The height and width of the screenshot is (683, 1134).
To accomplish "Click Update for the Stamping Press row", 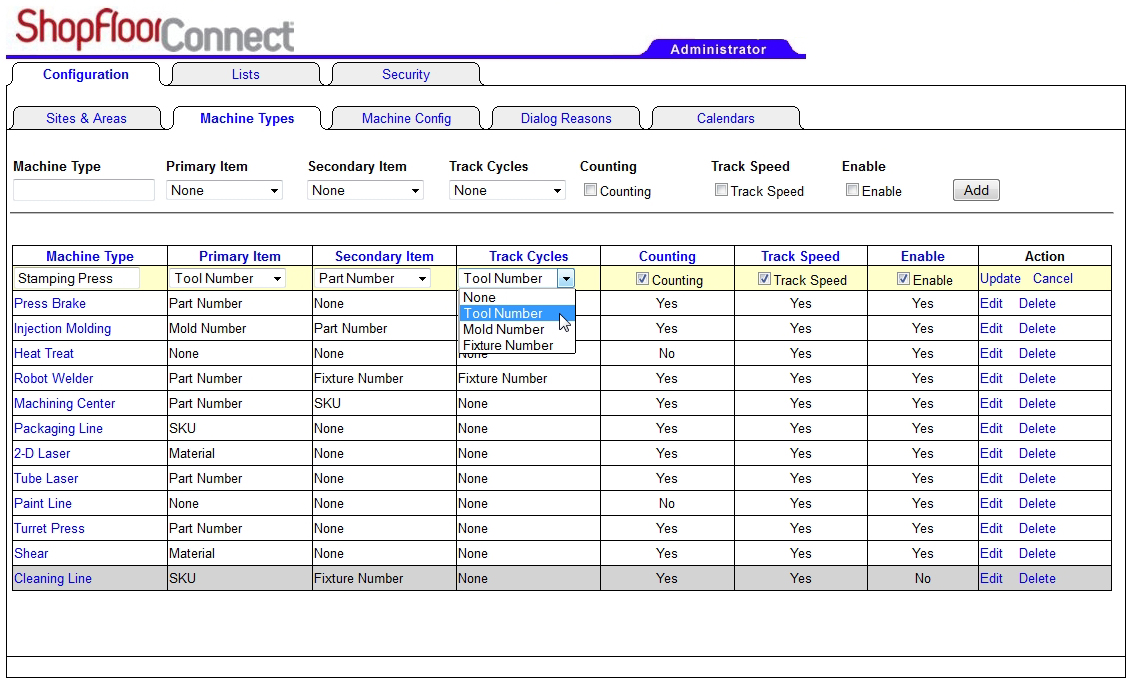I will click(x=1000, y=278).
